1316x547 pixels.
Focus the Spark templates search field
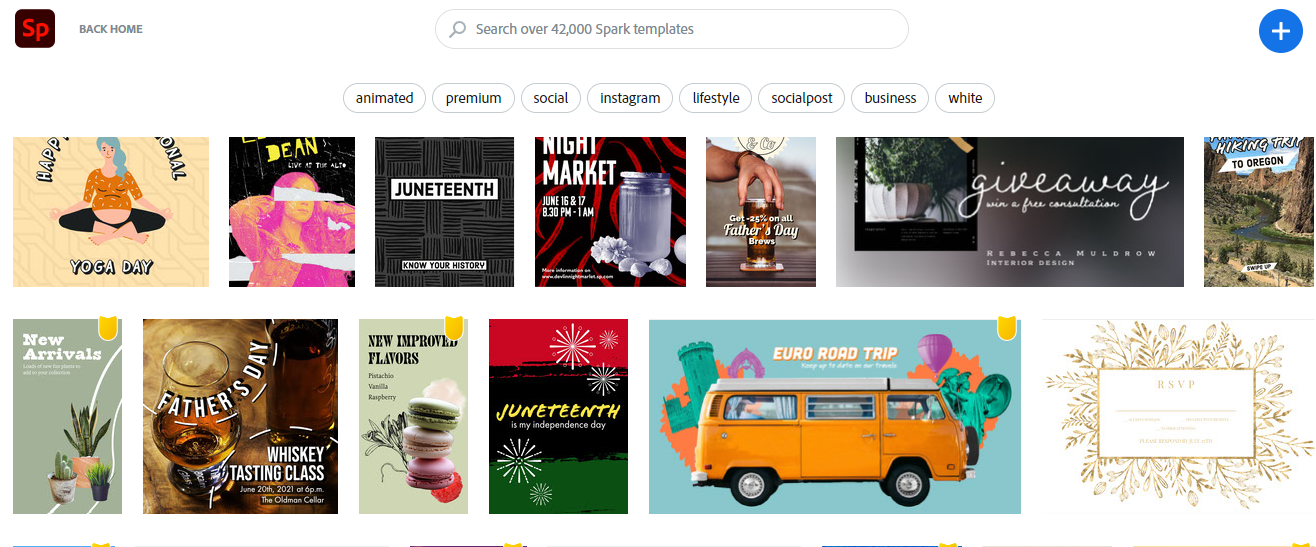[672, 29]
